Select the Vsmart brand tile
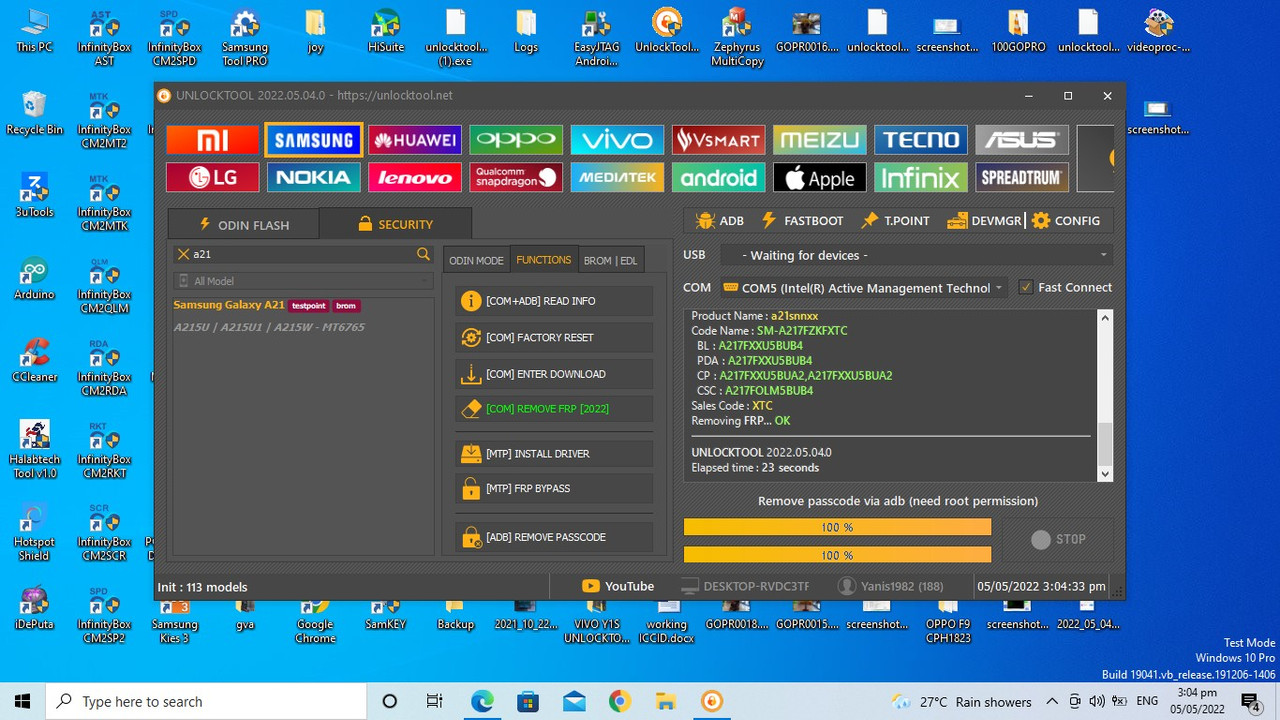The image size is (1280, 720). click(x=718, y=140)
